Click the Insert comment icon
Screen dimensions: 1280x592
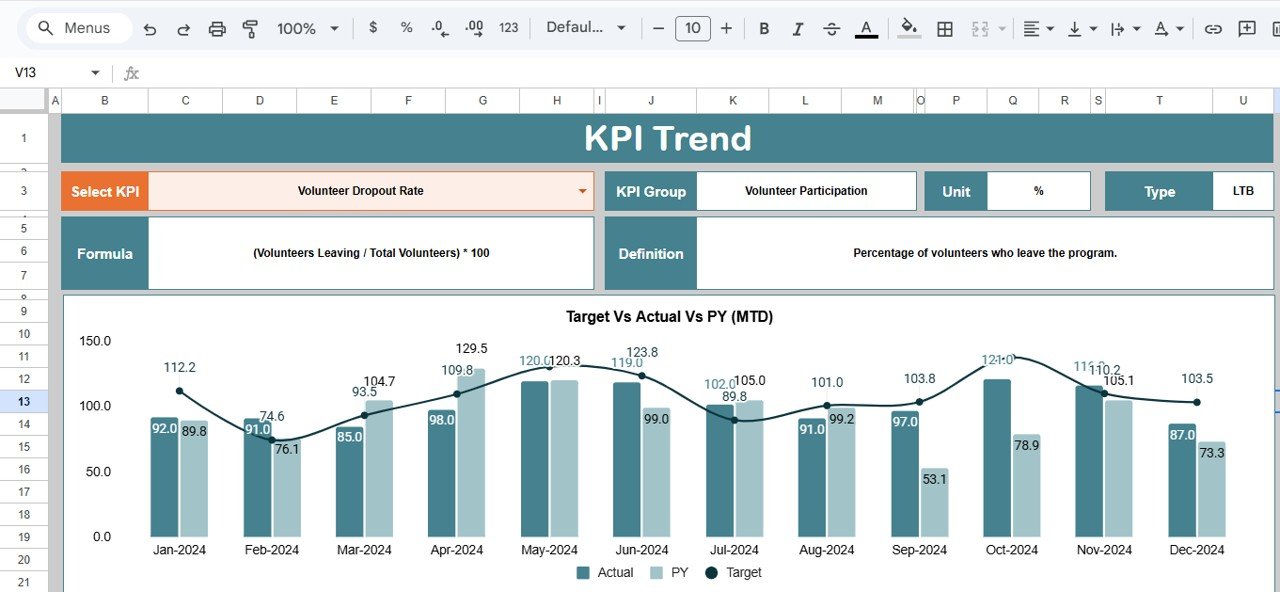click(x=1246, y=28)
